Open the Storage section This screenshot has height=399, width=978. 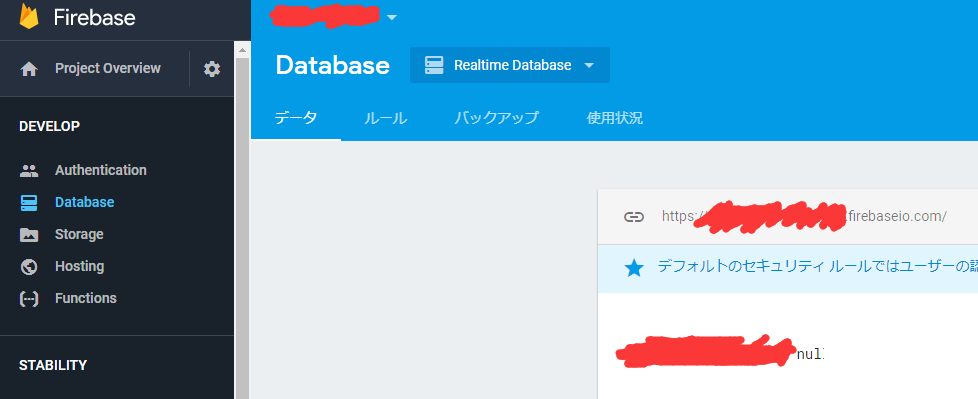coord(79,234)
